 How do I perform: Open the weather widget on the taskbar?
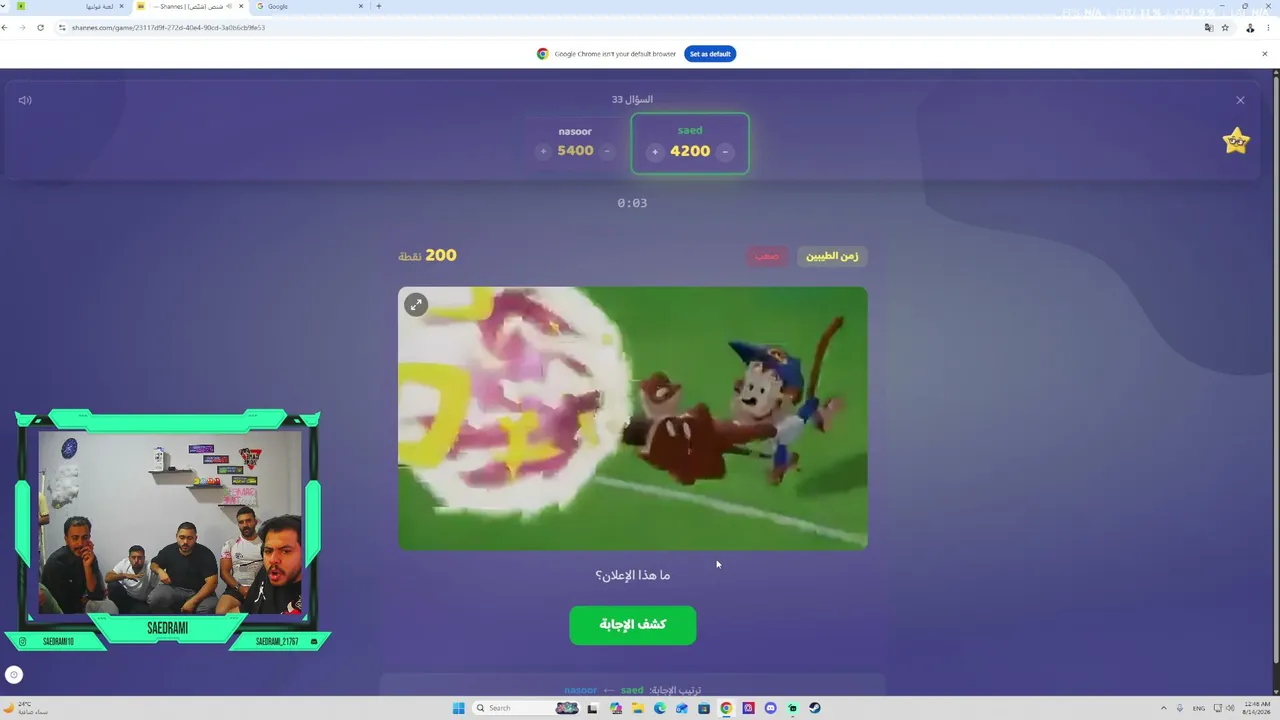point(25,708)
